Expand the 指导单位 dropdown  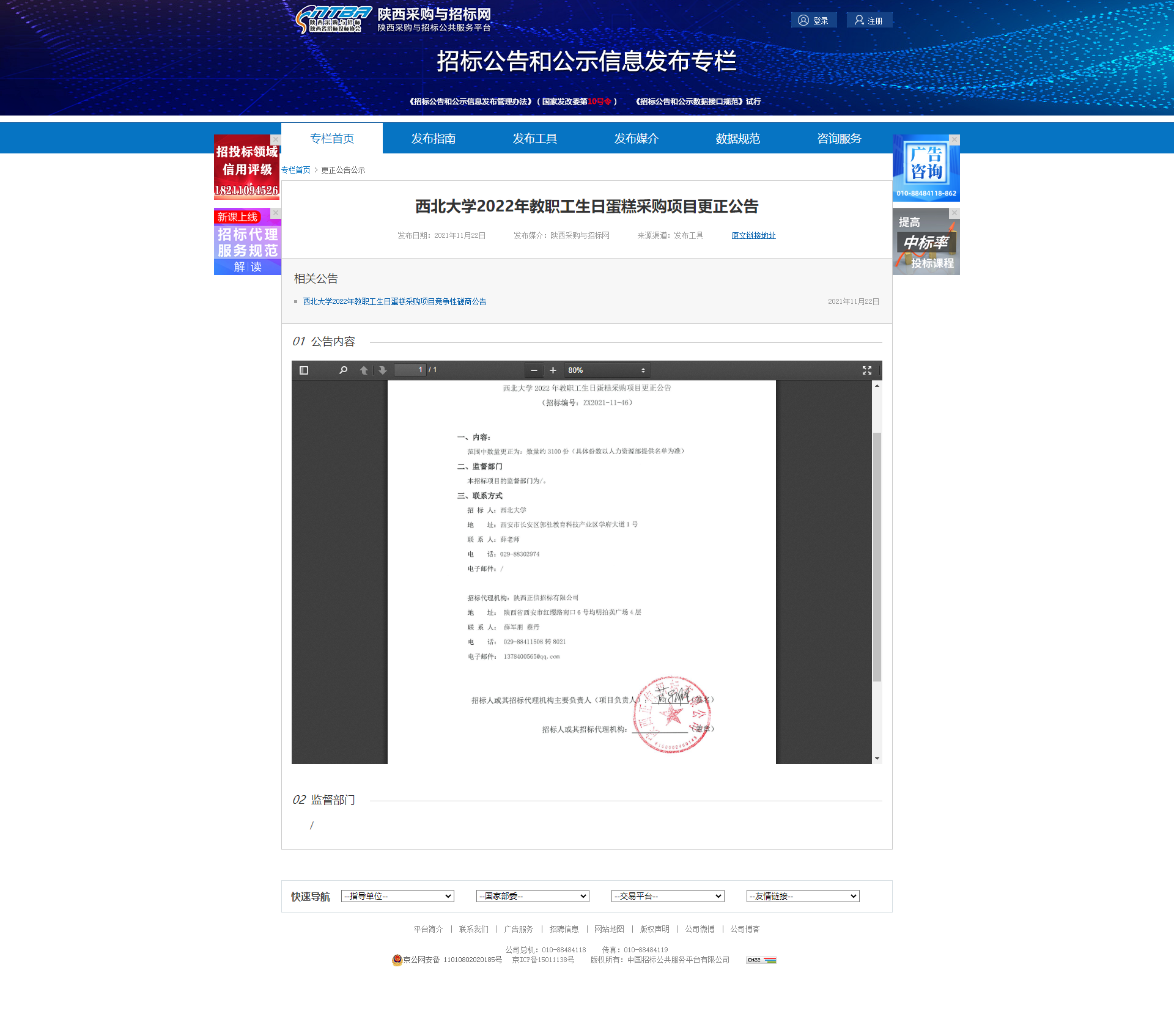tap(397, 896)
